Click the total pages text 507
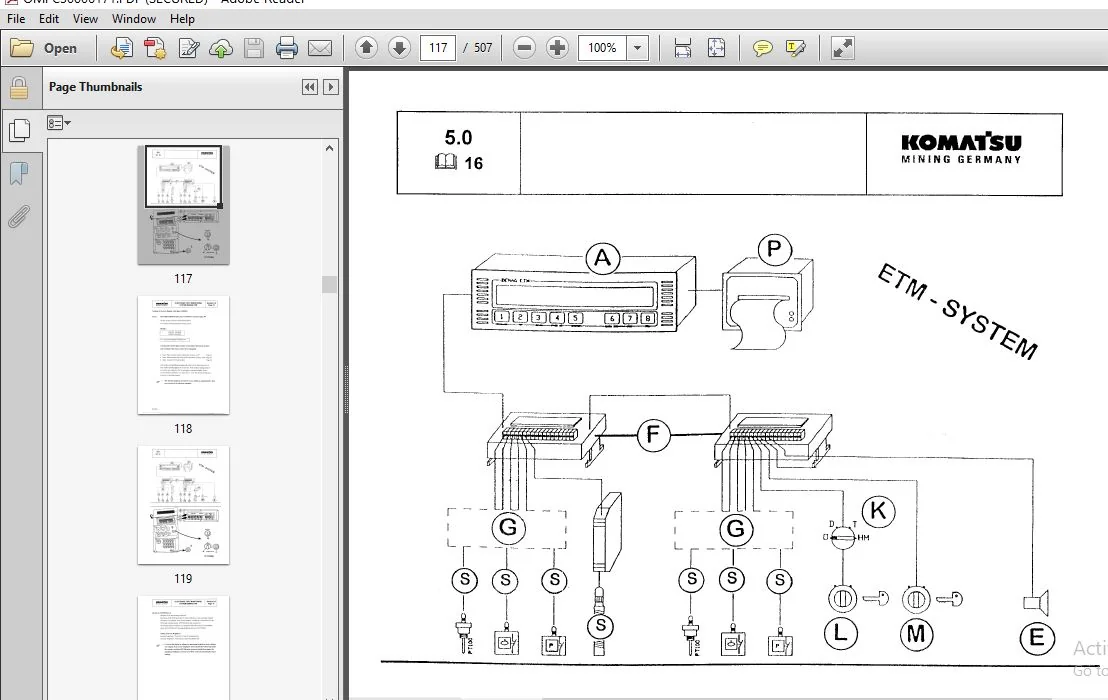The width and height of the screenshot is (1108, 700). coord(483,48)
